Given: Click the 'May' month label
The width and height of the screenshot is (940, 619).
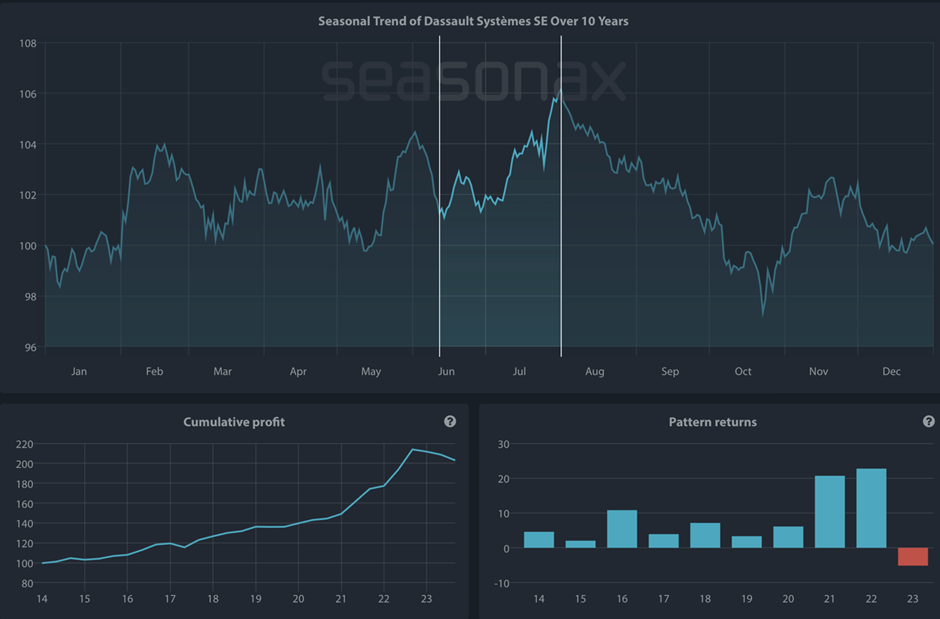Looking at the screenshot, I should 371,372.
